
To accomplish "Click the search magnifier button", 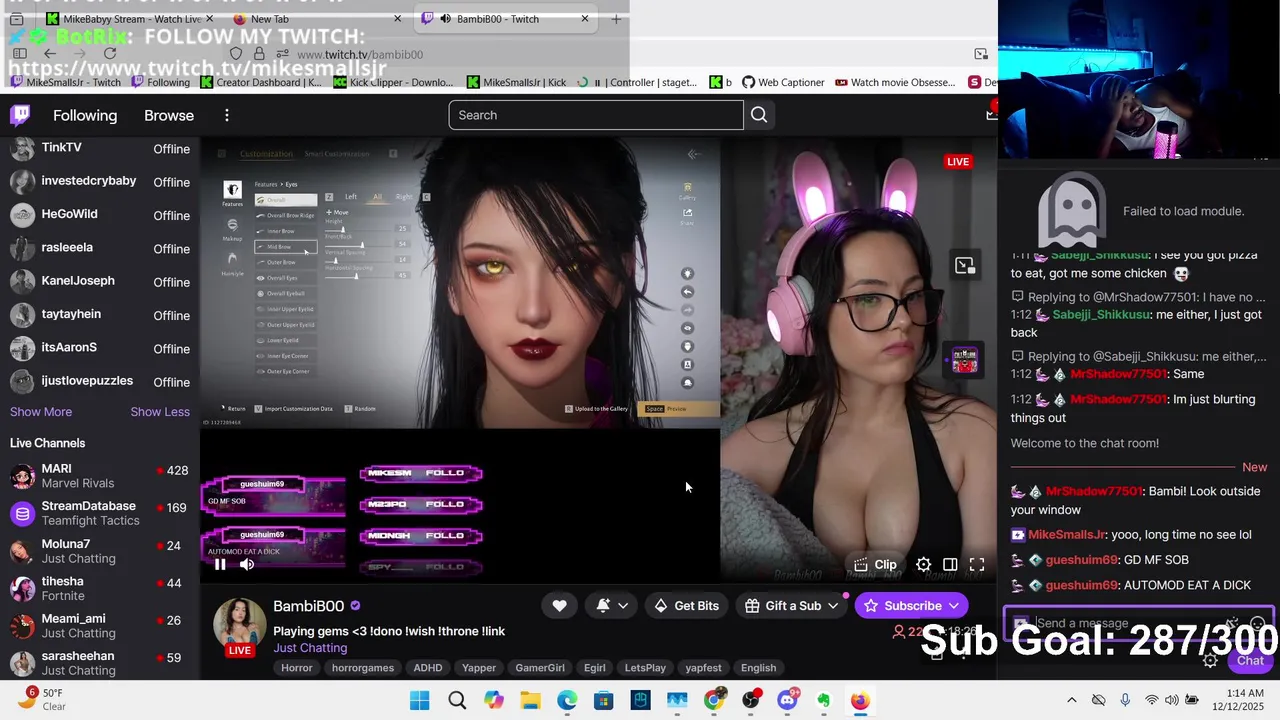I will tap(759, 115).
